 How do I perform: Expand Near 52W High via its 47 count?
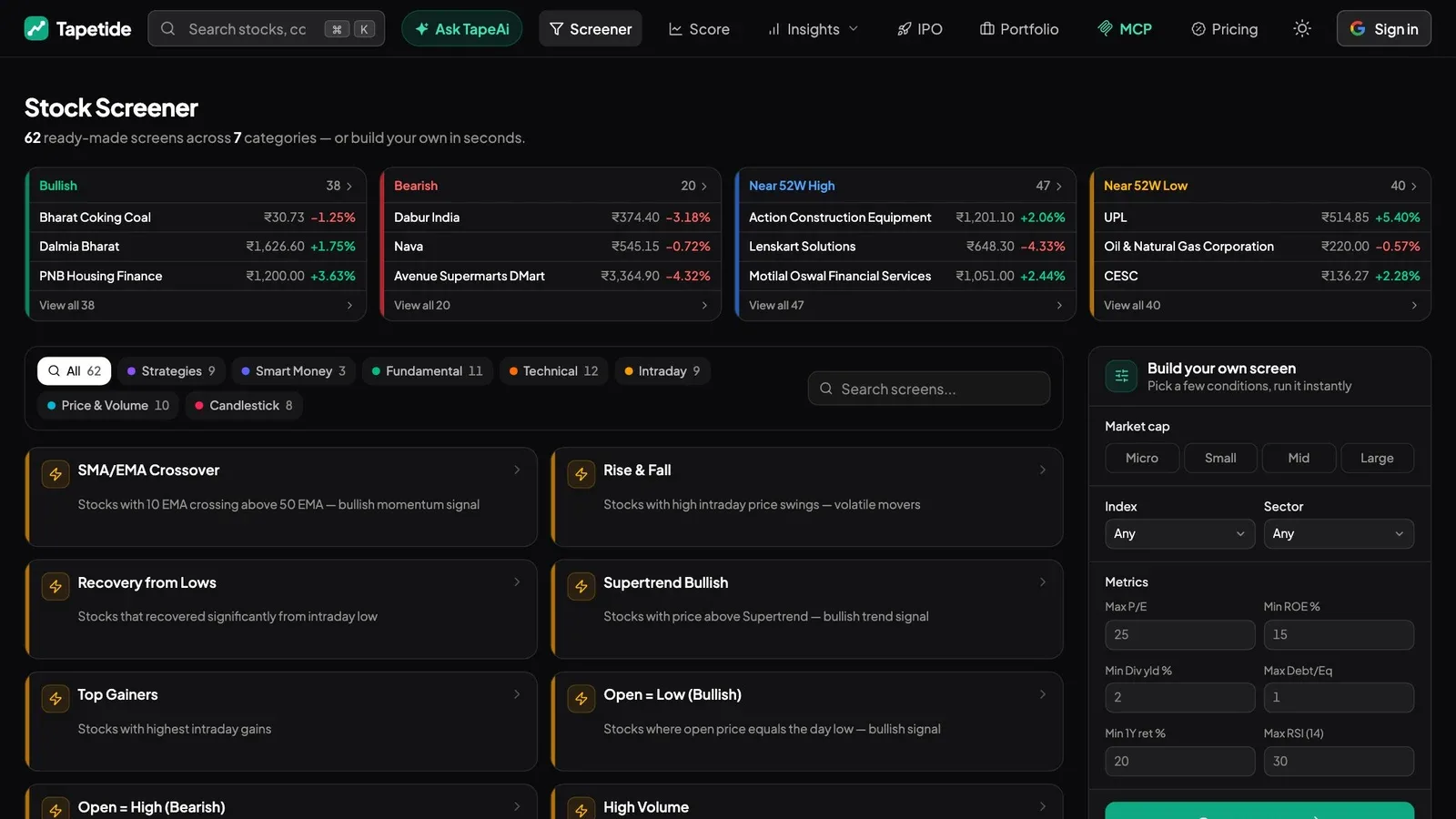coord(1048,186)
